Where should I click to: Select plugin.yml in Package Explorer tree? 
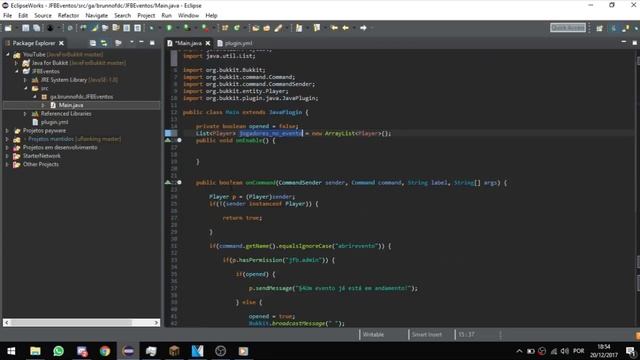(54, 122)
